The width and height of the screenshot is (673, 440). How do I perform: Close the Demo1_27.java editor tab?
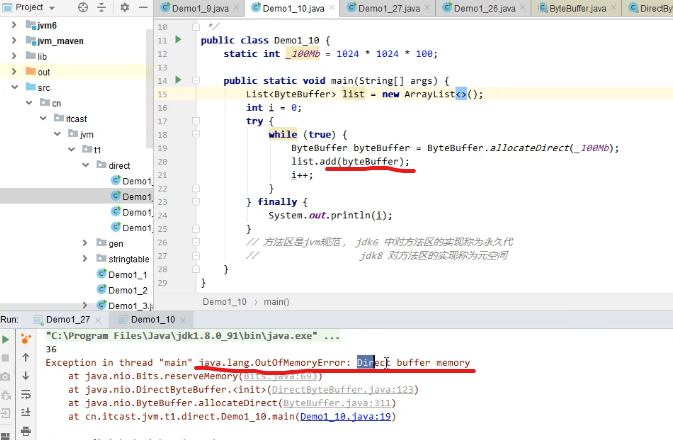point(427,8)
